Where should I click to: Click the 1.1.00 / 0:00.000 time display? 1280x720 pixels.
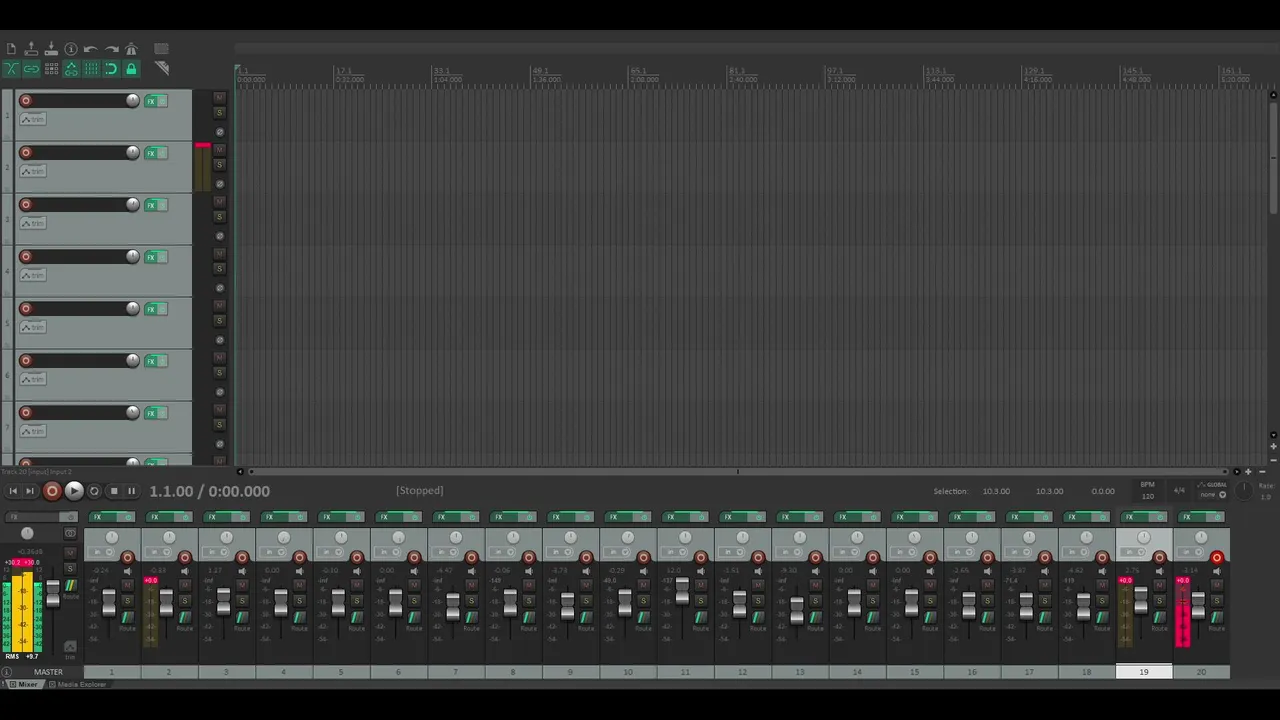(x=210, y=491)
